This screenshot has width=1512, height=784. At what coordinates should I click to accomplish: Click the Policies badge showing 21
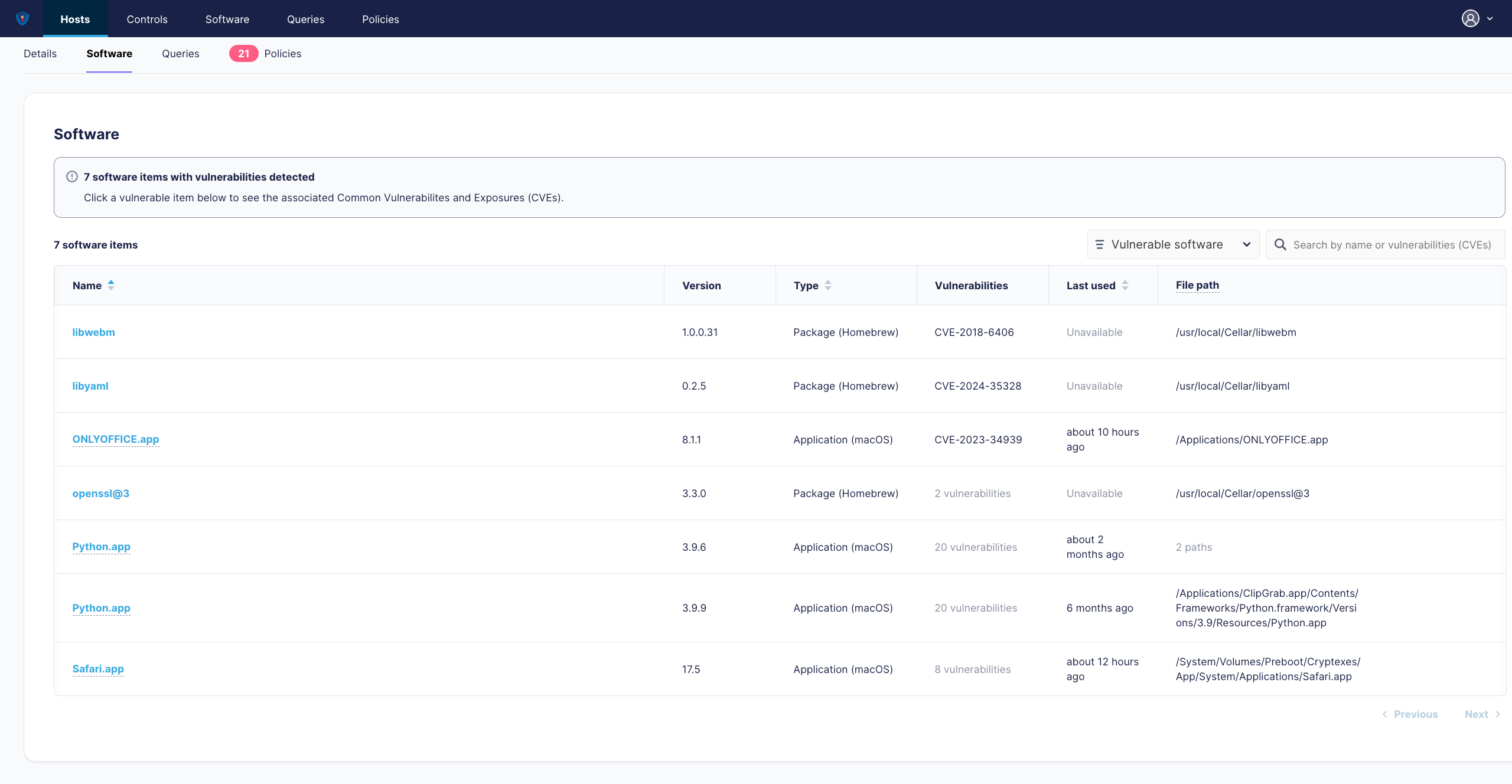tap(242, 53)
